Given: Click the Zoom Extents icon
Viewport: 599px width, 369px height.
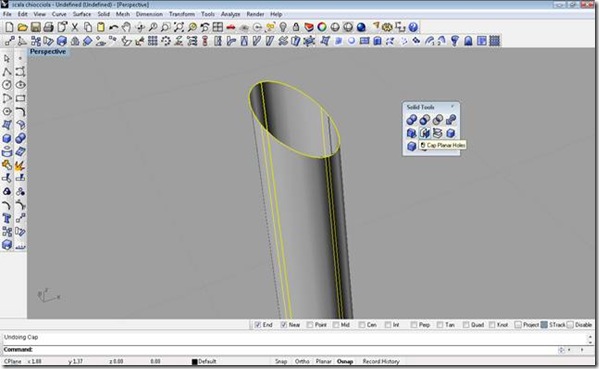Looking at the screenshot, I should 178,27.
